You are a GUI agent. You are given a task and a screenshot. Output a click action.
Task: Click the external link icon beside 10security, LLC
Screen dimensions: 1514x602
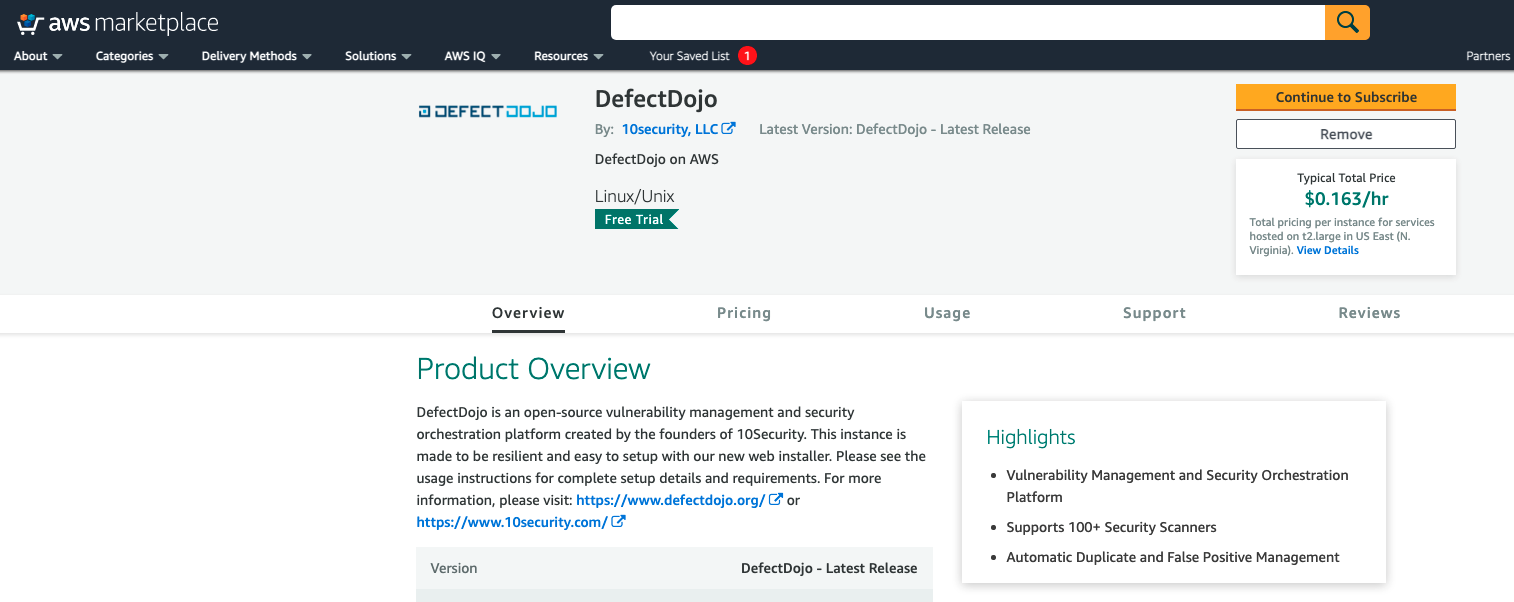[731, 128]
